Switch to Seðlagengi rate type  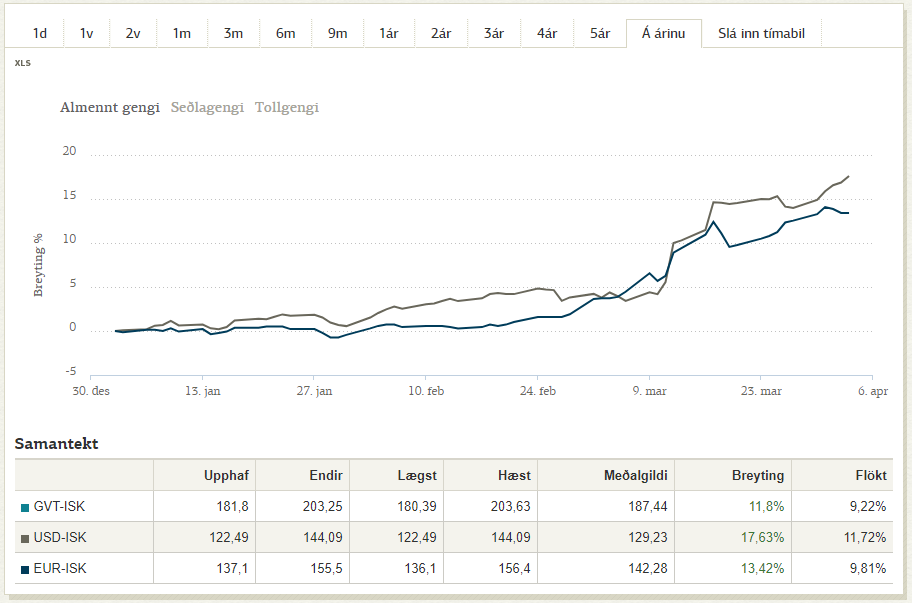point(207,107)
